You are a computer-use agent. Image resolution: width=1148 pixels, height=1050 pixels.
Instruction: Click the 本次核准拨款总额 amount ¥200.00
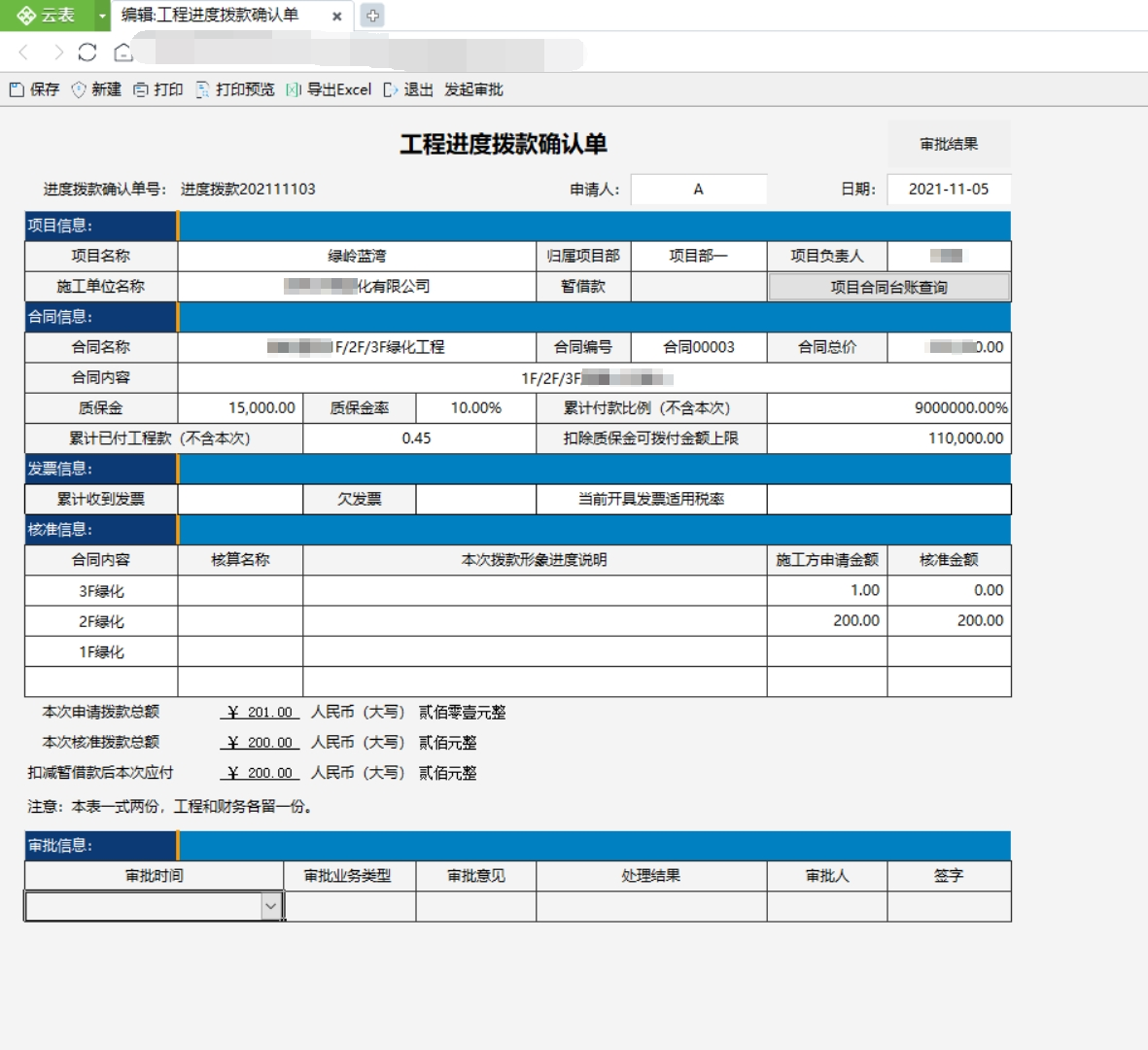click(x=260, y=743)
